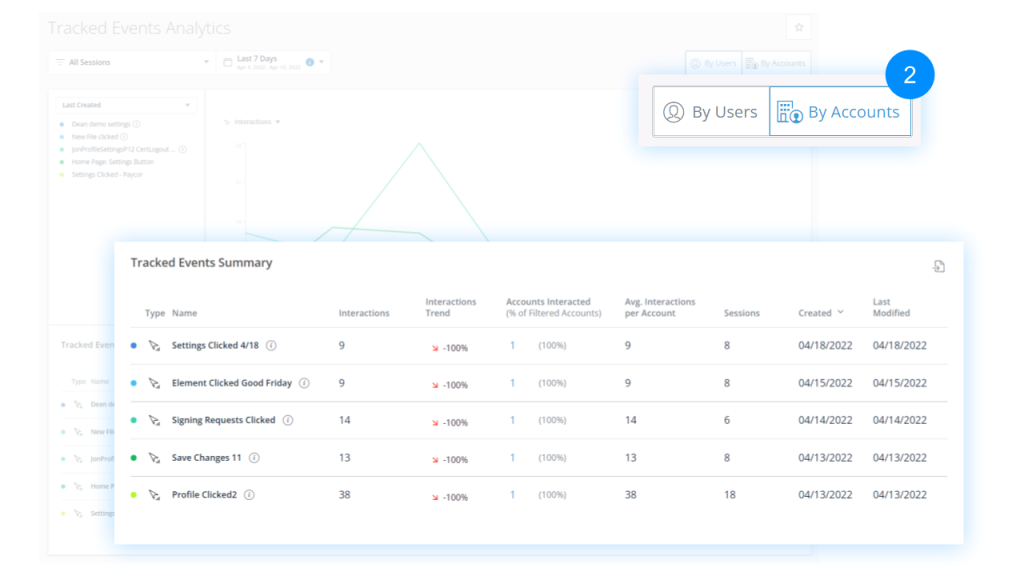Click the green dot for Save Changes 11

pyautogui.click(x=134, y=458)
